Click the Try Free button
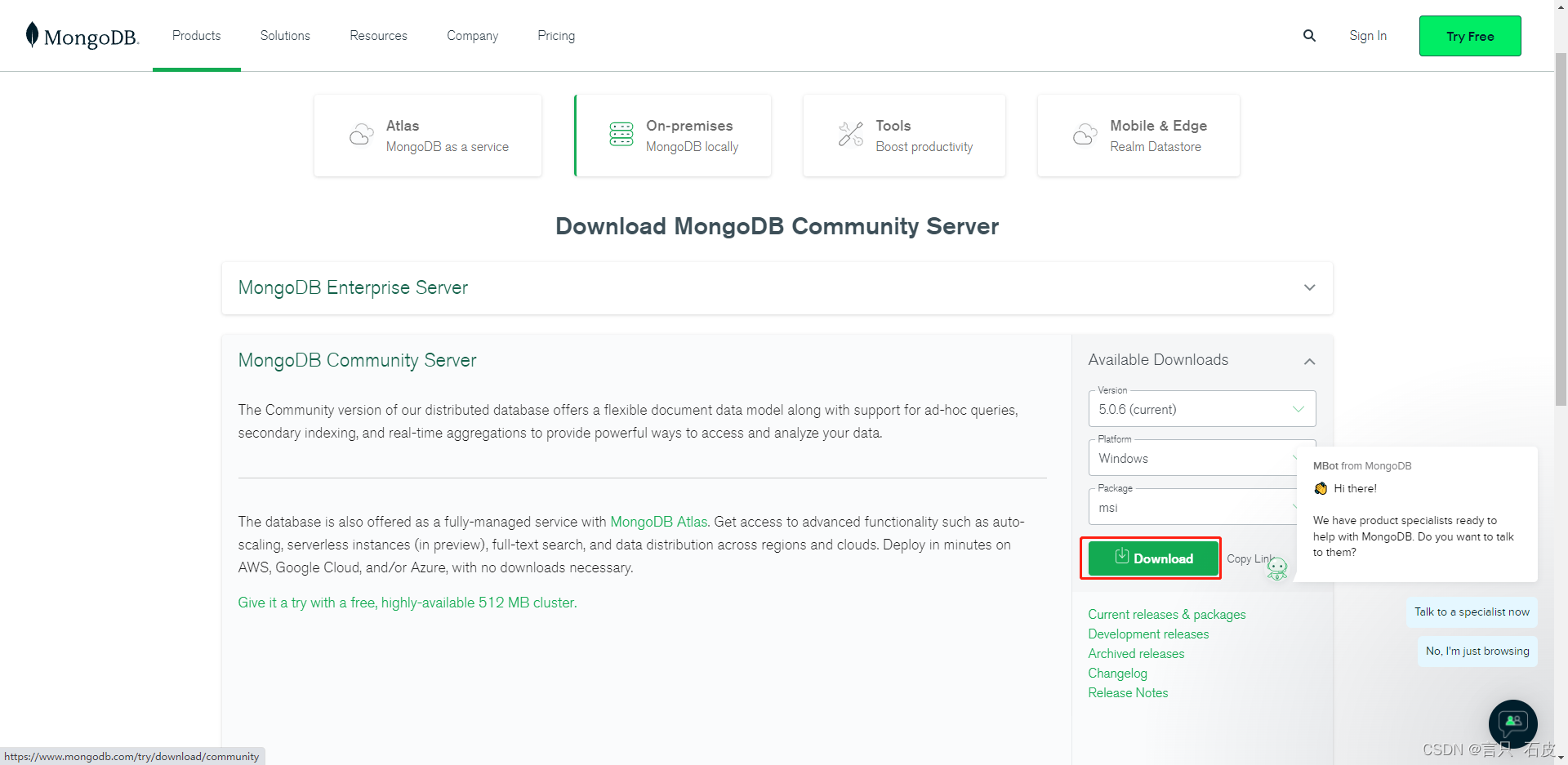This screenshot has height=765, width=1568. pyautogui.click(x=1470, y=36)
